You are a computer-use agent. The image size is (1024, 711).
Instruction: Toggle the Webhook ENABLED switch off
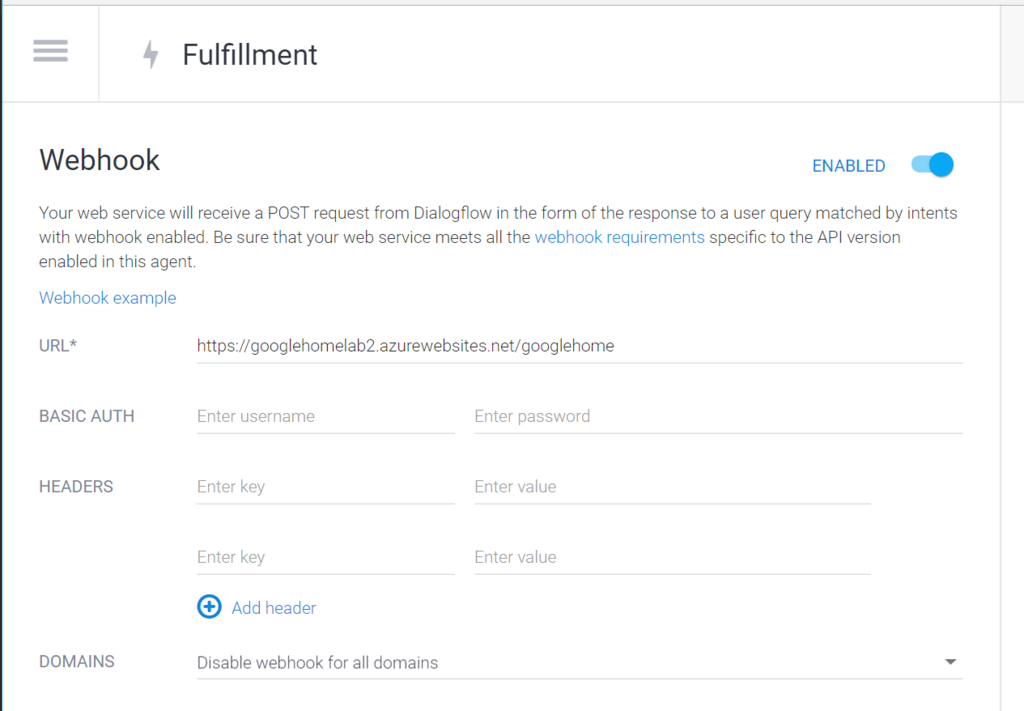click(932, 165)
